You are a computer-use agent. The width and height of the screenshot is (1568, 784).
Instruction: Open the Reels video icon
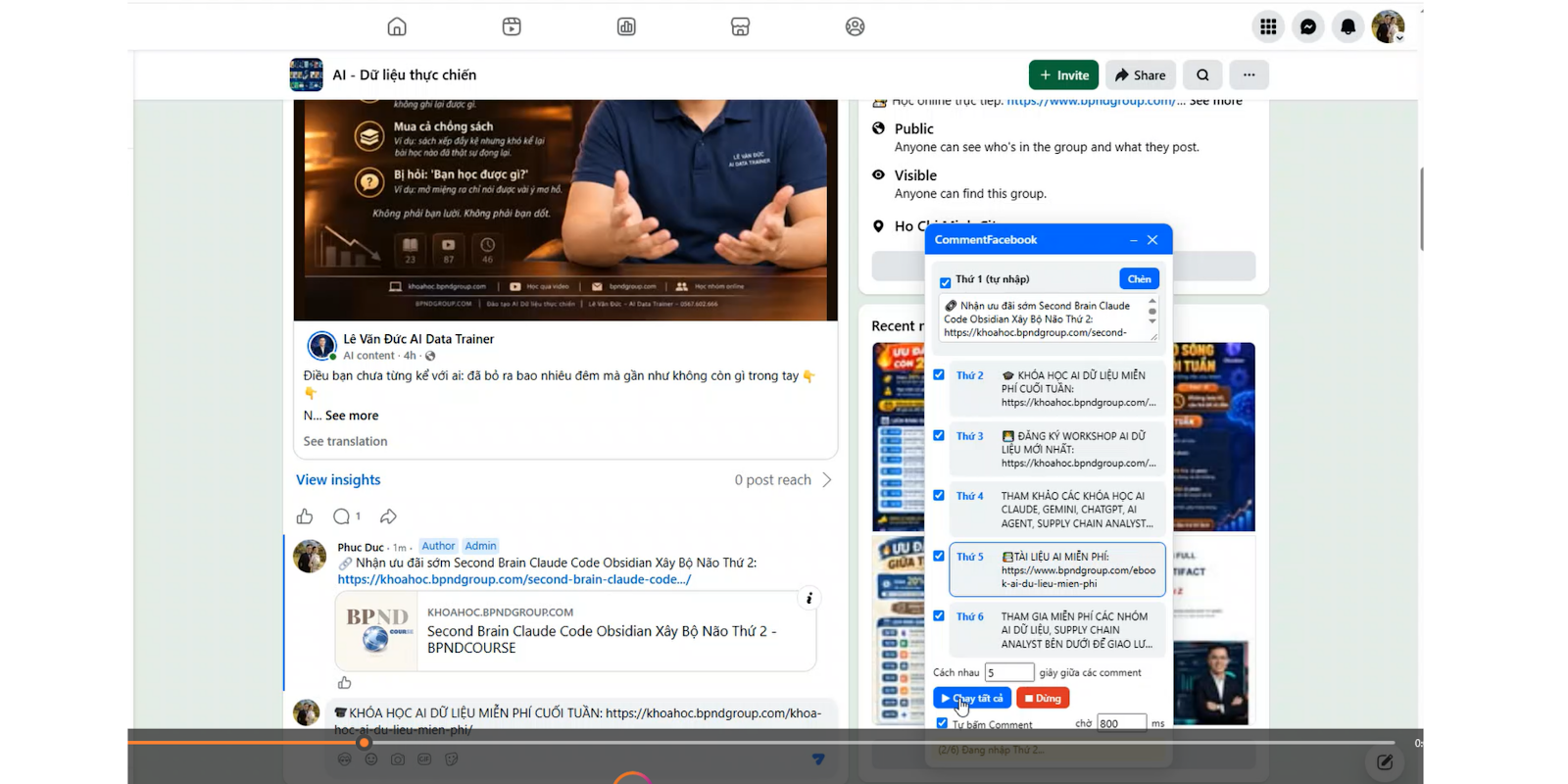[512, 26]
